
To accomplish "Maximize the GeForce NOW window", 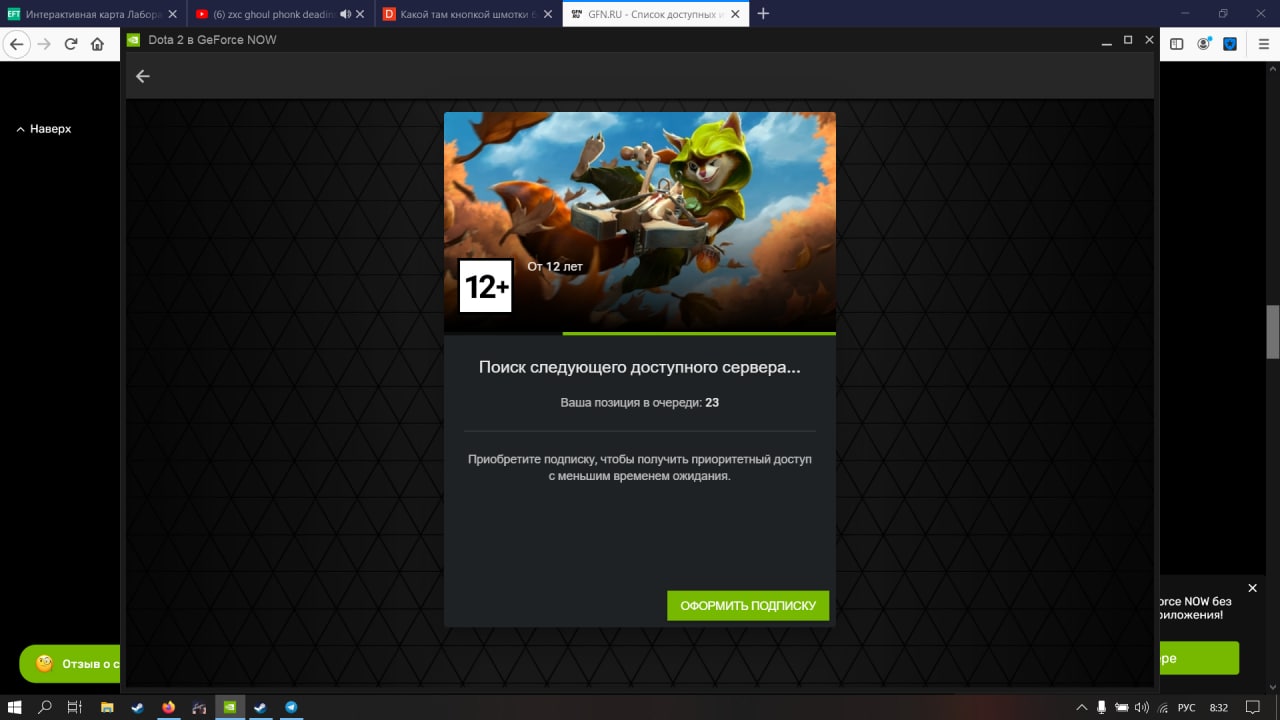I will [x=1128, y=40].
